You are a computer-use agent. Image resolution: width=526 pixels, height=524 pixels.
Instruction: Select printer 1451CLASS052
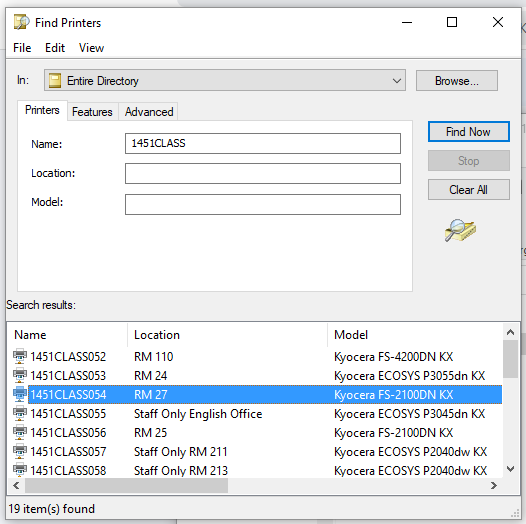tap(68, 357)
